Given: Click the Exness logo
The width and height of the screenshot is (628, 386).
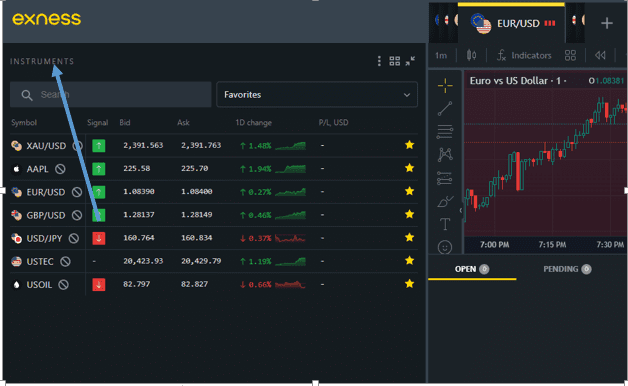Looking at the screenshot, I should [46, 19].
